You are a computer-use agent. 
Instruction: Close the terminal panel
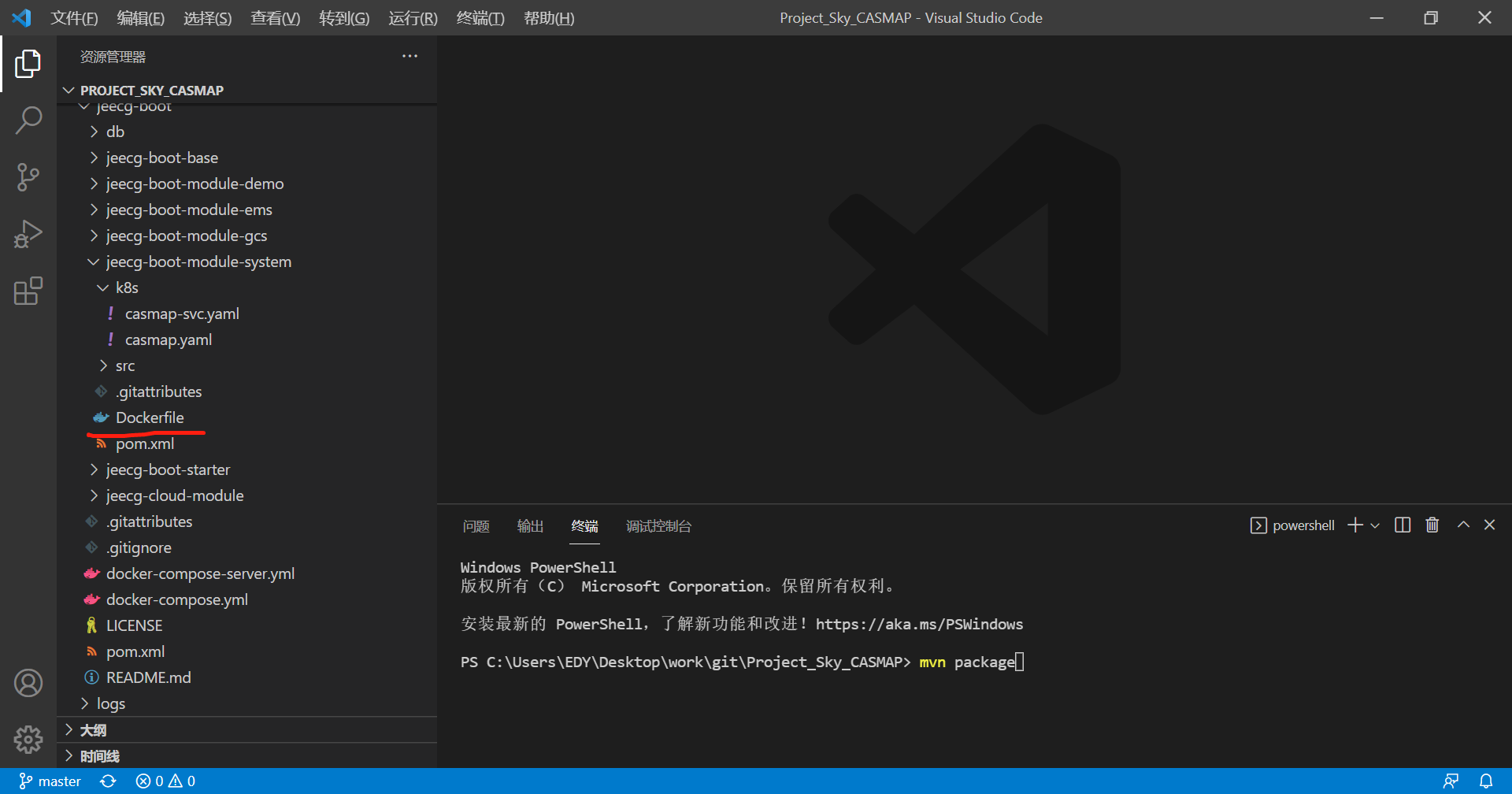click(1489, 525)
